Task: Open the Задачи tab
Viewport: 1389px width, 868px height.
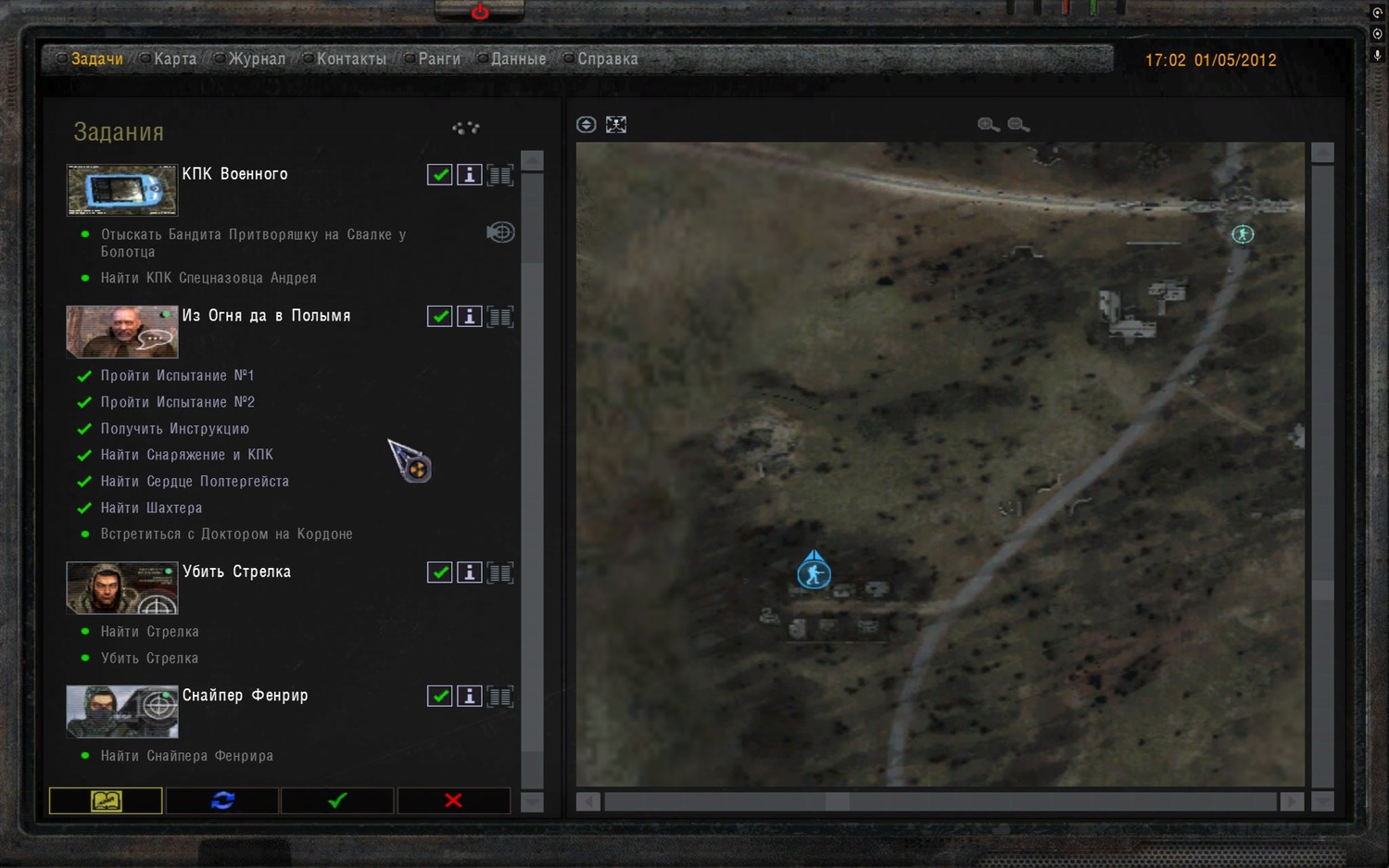Action: (96, 58)
